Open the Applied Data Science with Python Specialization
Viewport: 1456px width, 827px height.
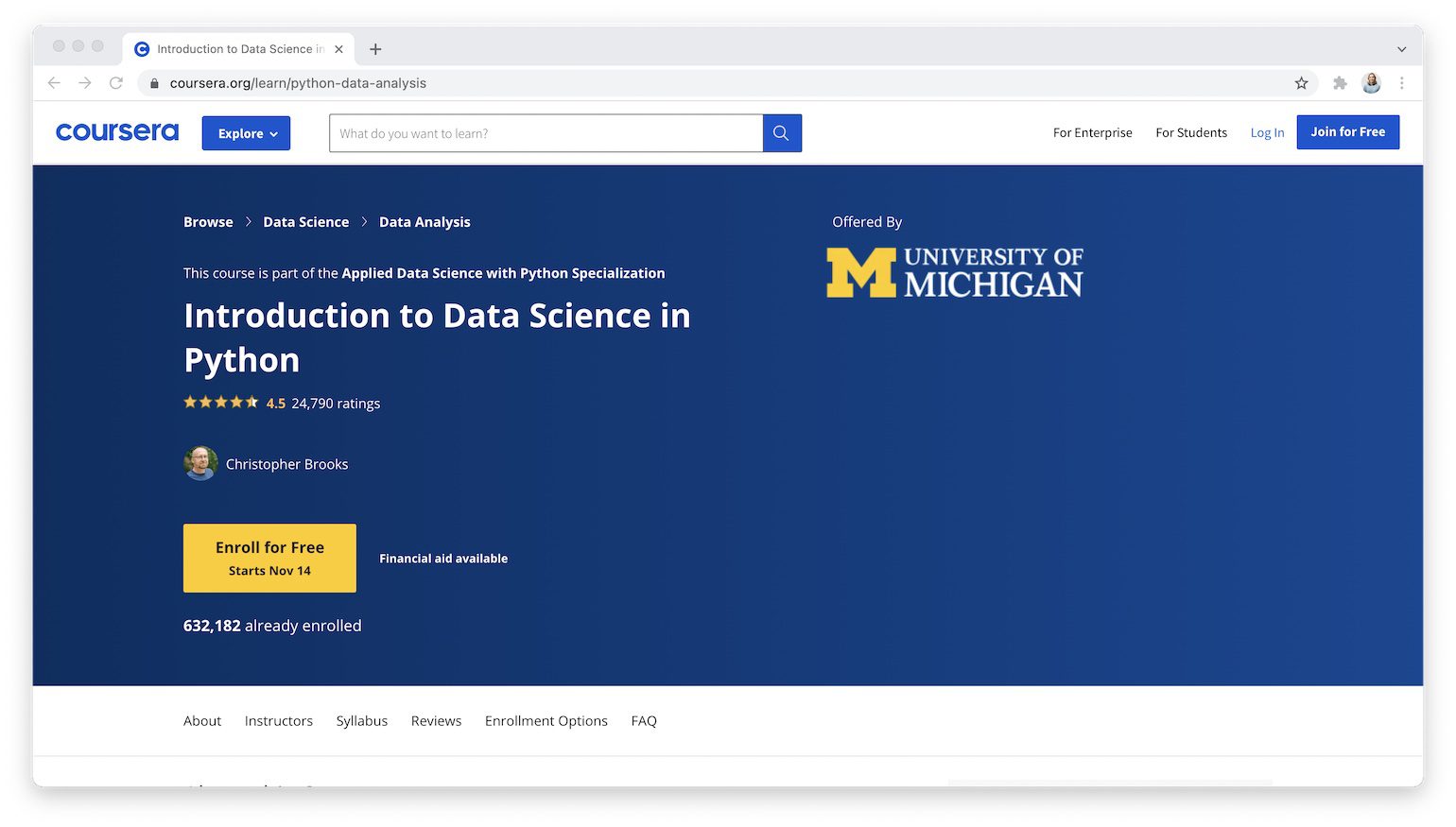tap(502, 273)
